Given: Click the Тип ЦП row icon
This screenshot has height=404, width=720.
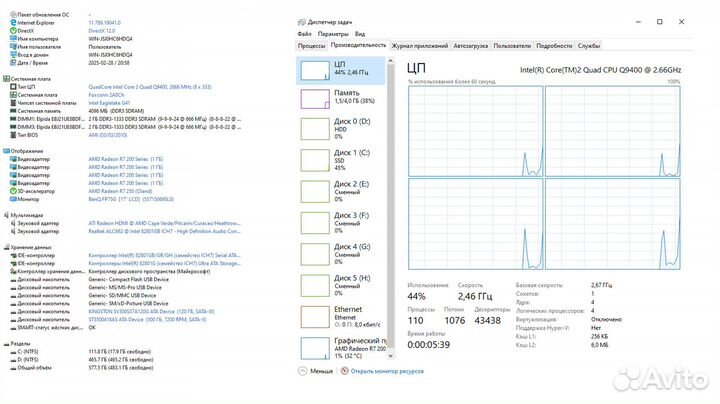Looking at the screenshot, I should (x=13, y=87).
